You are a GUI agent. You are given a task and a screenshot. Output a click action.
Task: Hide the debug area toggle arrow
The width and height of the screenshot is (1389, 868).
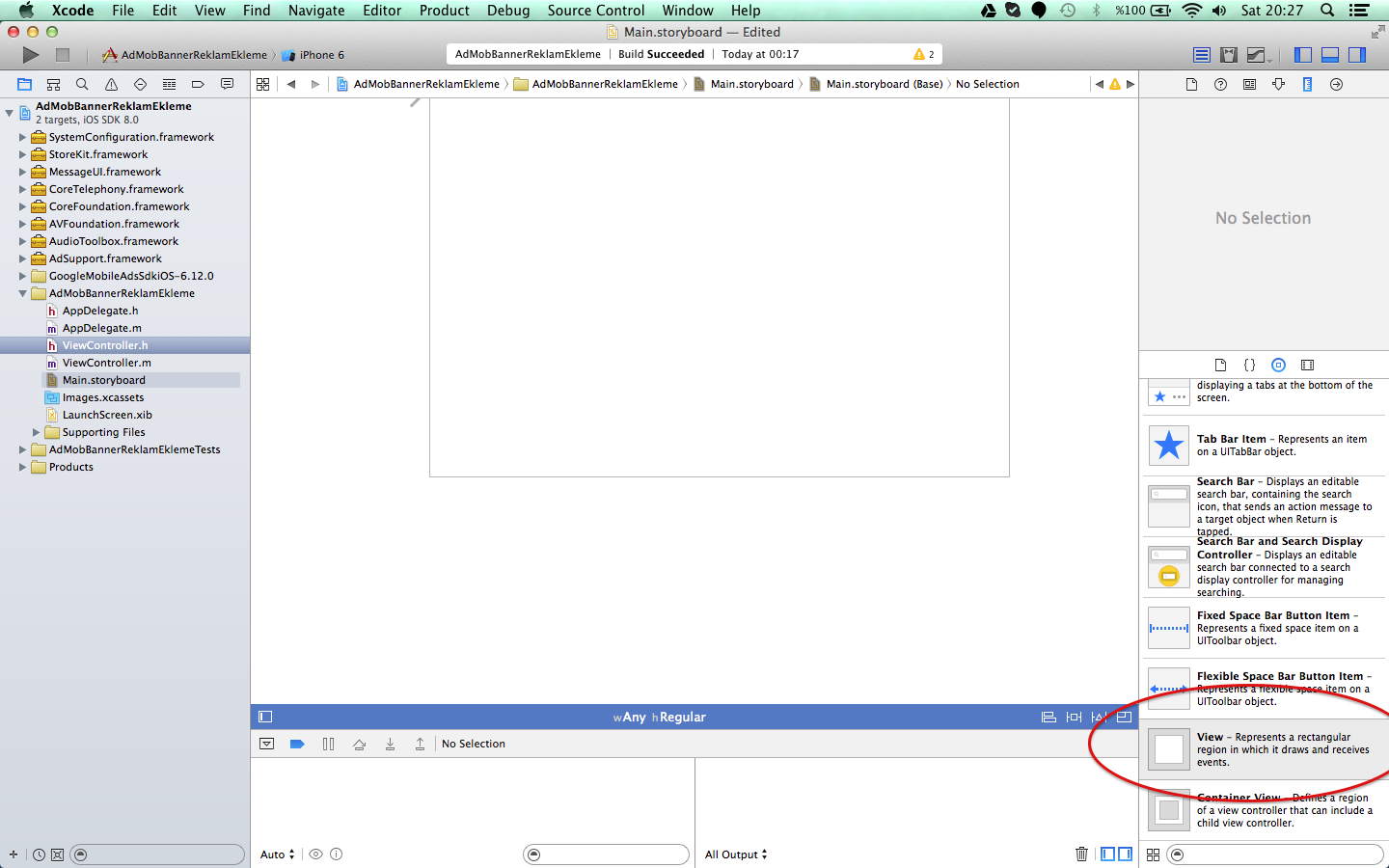267,744
